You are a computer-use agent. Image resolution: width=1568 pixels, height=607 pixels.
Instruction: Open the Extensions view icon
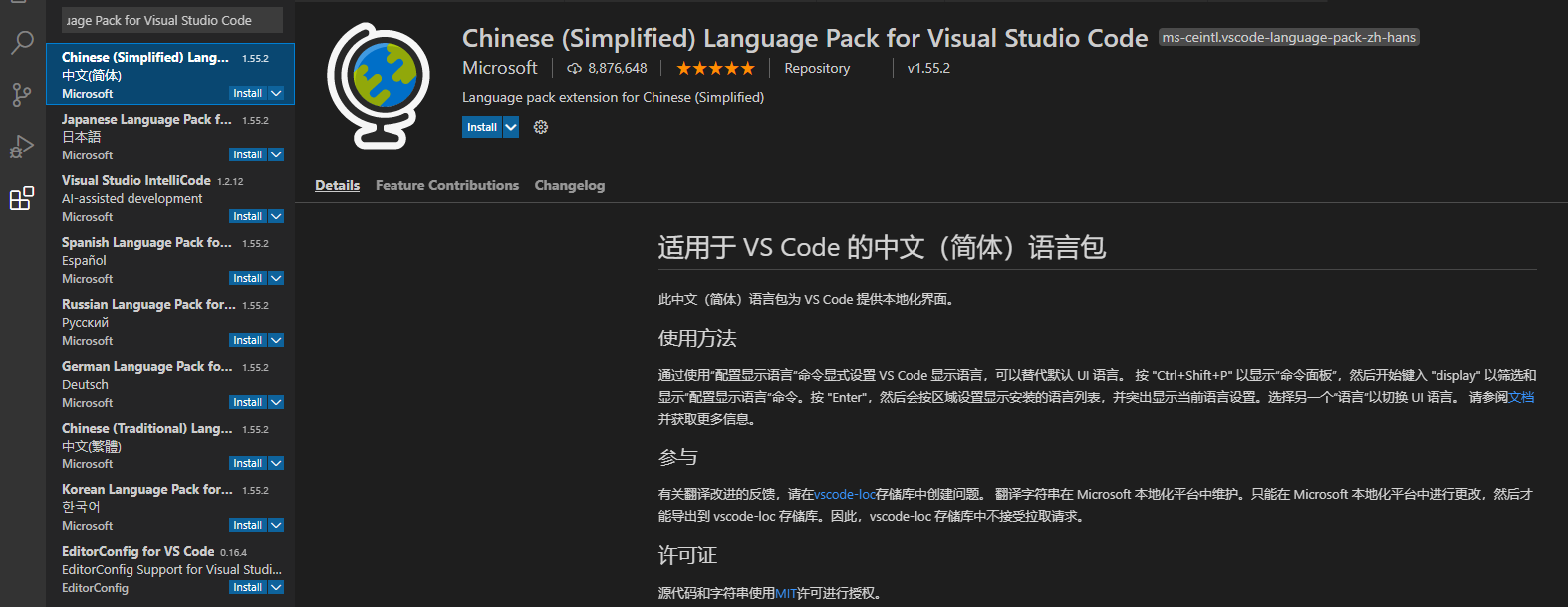[x=22, y=198]
